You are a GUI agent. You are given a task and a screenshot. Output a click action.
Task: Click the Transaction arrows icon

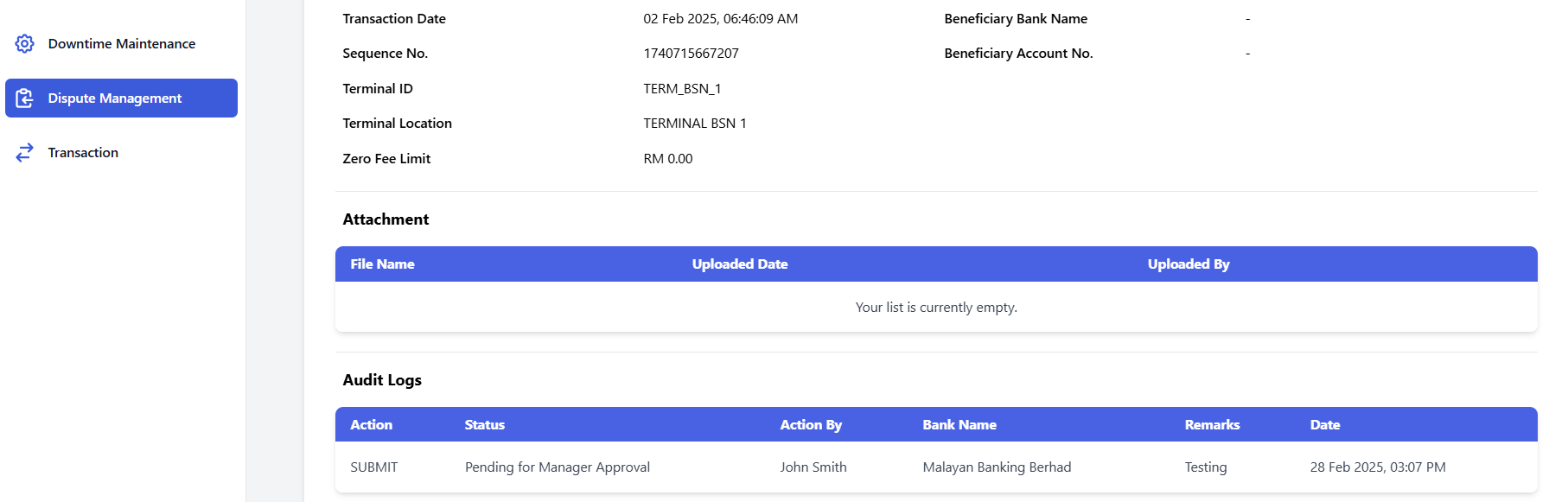coord(24,152)
